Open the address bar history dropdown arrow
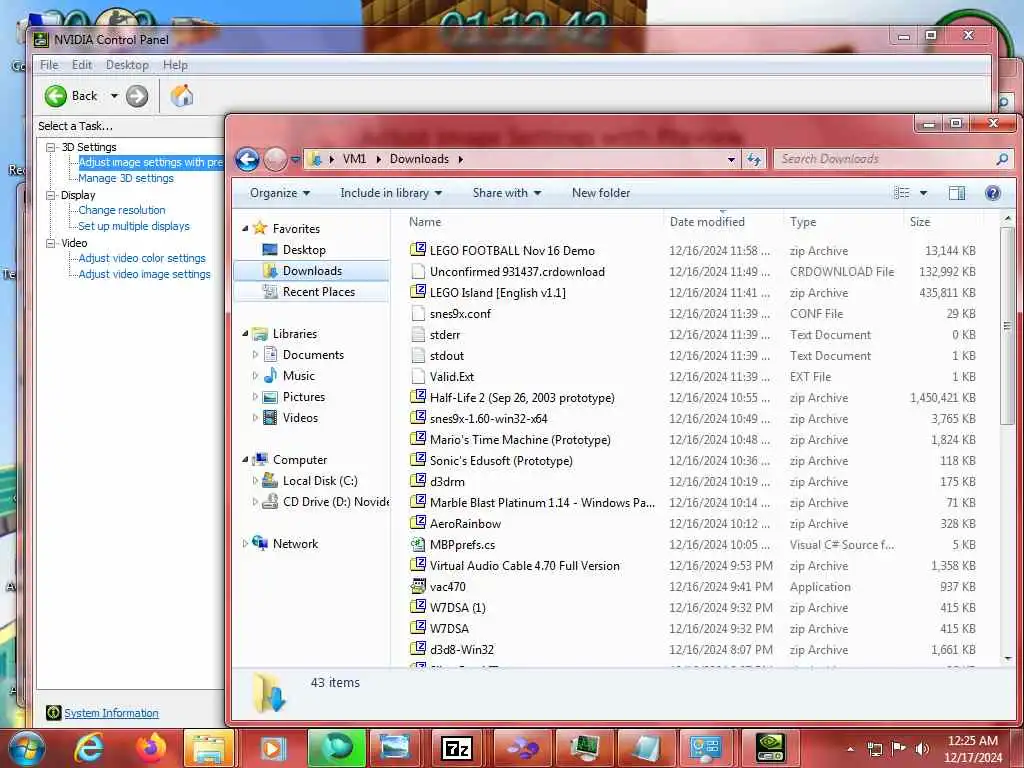Viewport: 1024px width, 768px height. pos(731,159)
